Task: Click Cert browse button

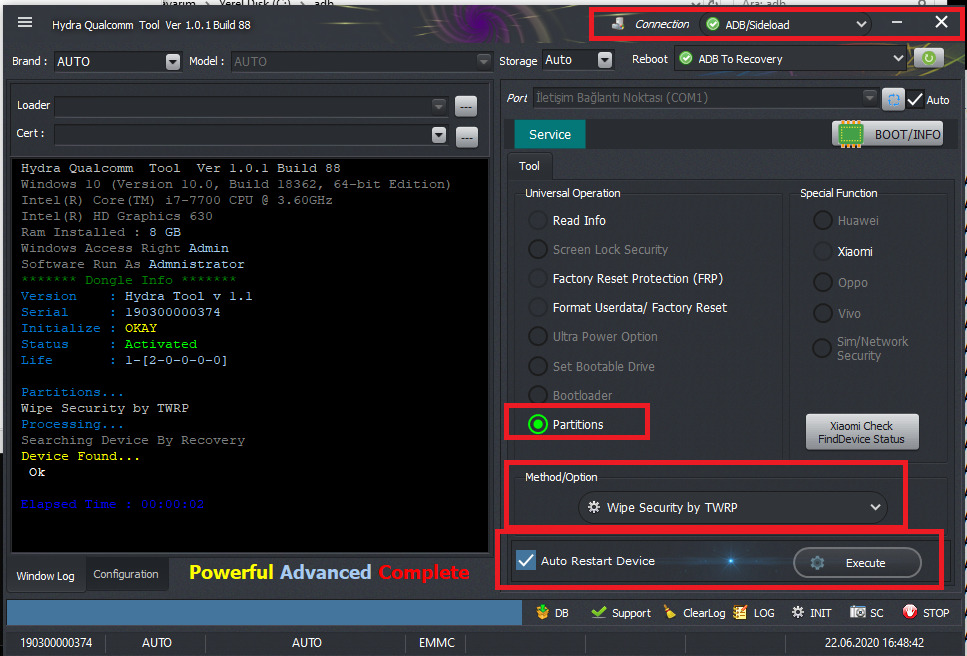Action: pyautogui.click(x=466, y=137)
